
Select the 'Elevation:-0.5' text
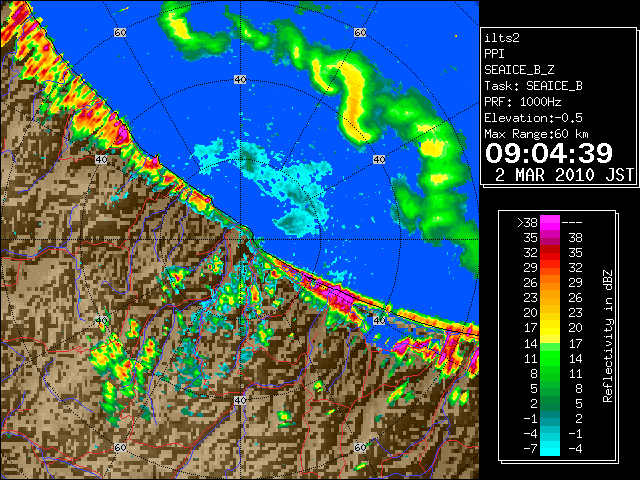533,118
